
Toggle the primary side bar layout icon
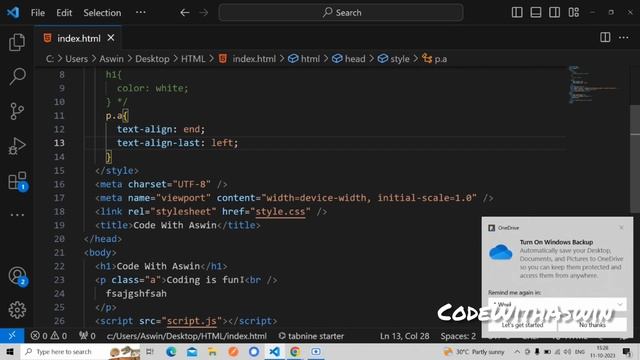(517, 12)
